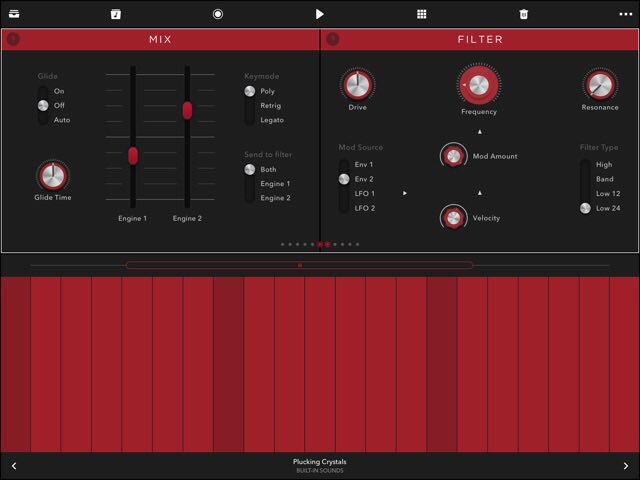This screenshot has width=640, height=480.
Task: Click the Frequency knob
Action: 479,85
